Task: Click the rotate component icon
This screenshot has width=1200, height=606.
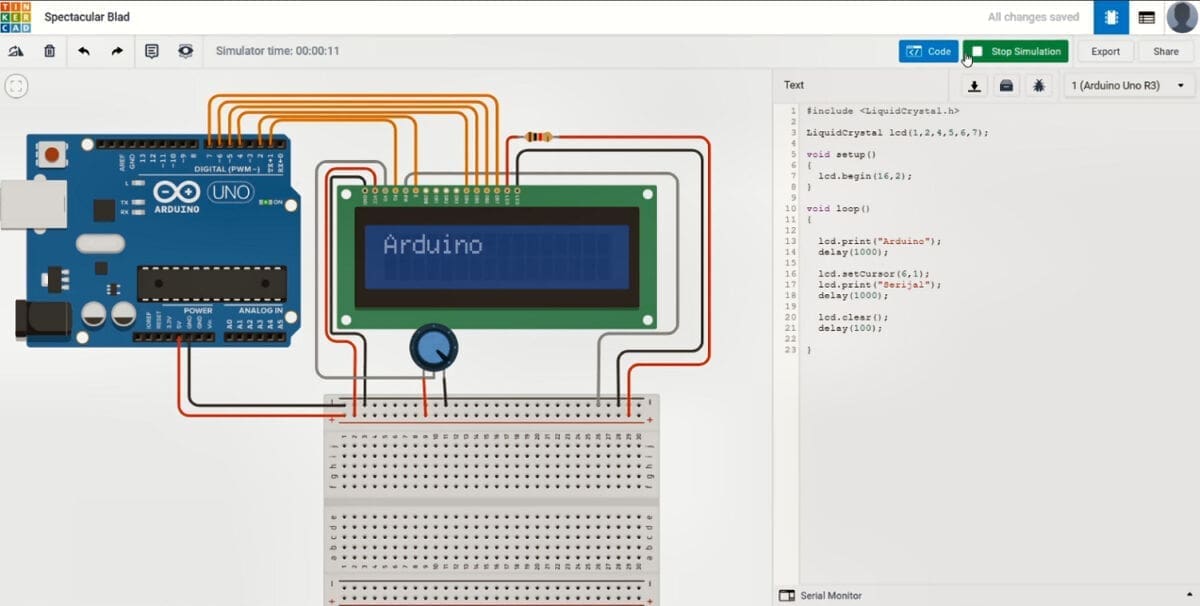Action: pos(16,51)
